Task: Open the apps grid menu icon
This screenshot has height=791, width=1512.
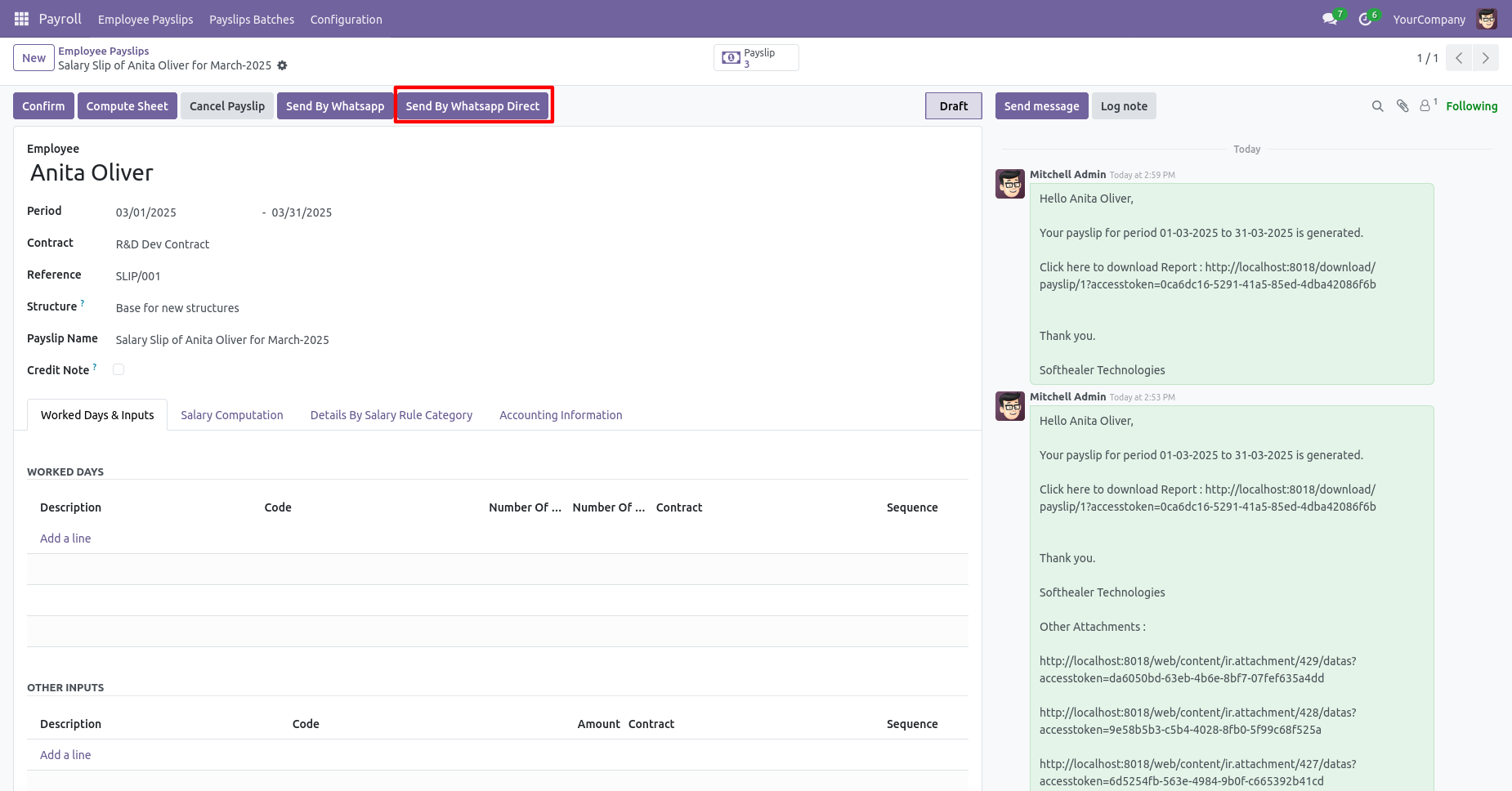Action: tap(21, 19)
